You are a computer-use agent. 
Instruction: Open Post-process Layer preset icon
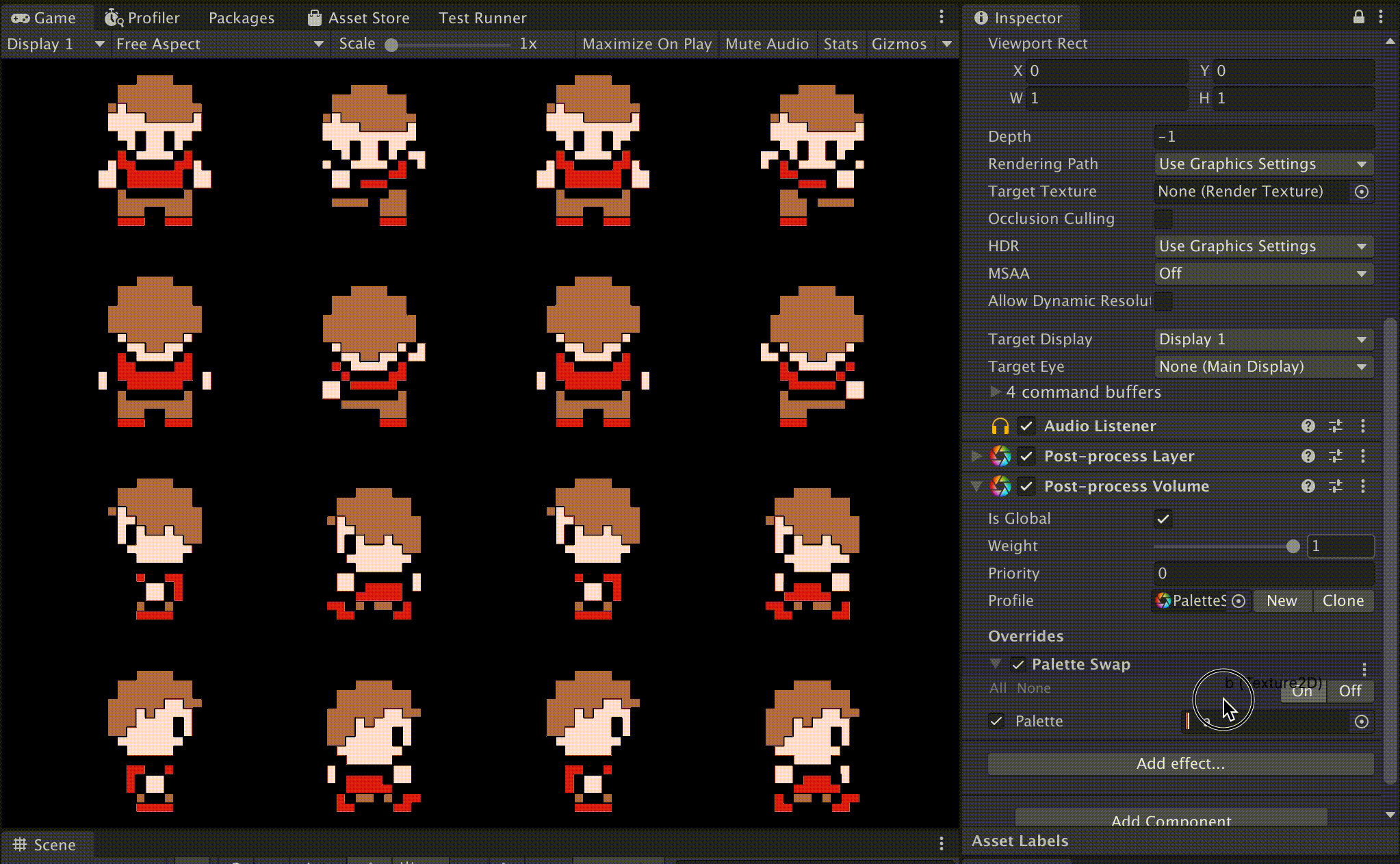(x=1336, y=456)
